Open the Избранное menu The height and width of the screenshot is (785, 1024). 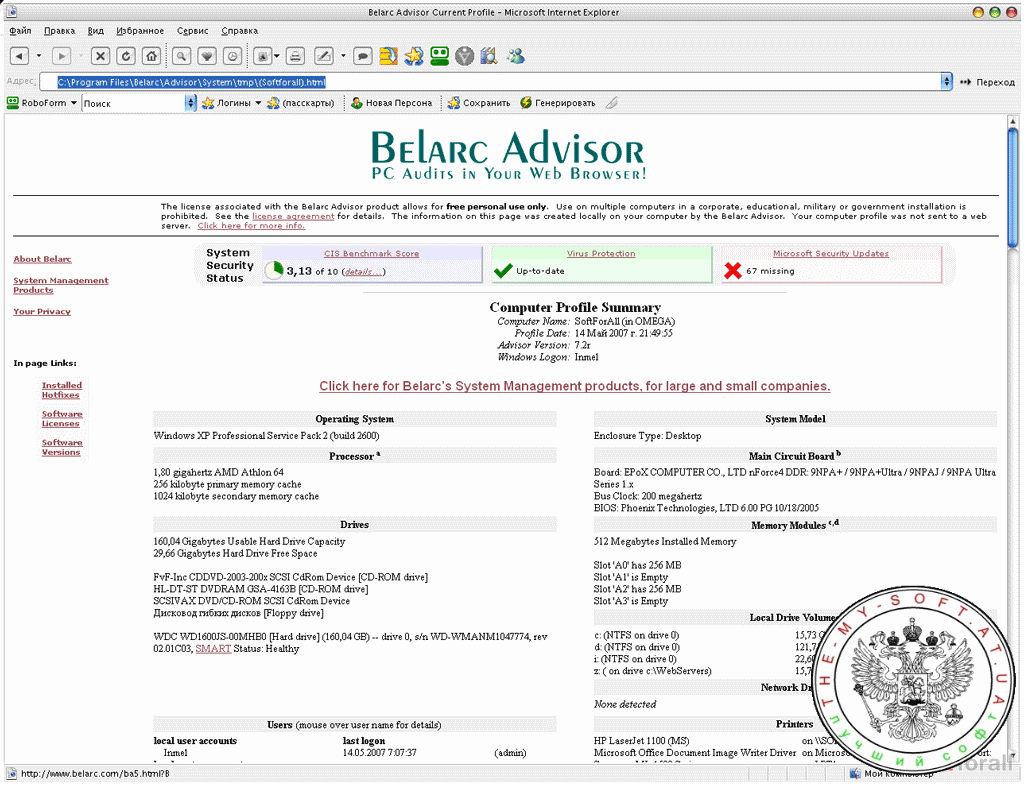(x=140, y=31)
